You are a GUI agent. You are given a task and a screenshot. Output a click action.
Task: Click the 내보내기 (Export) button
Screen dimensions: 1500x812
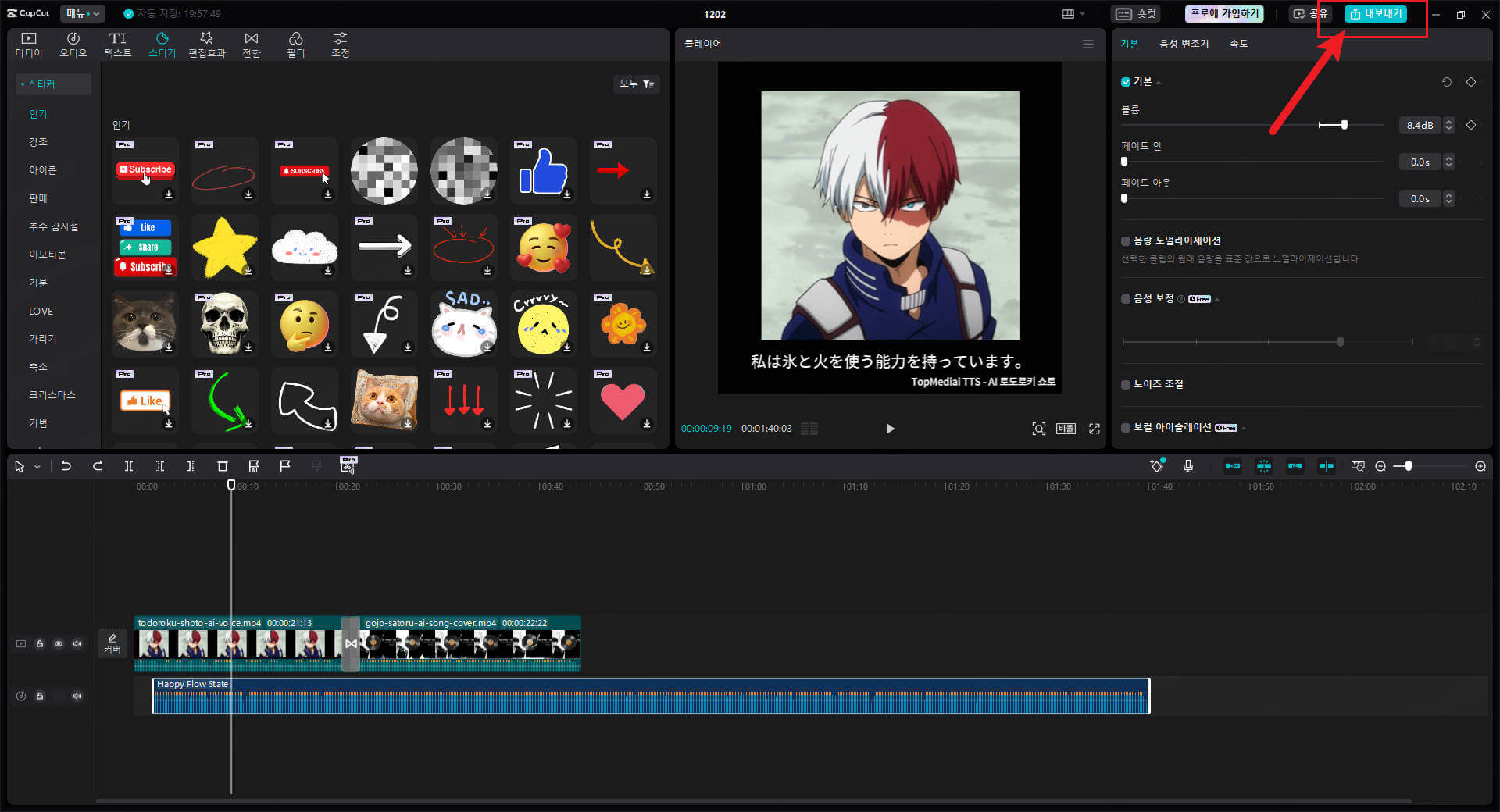1376,14
